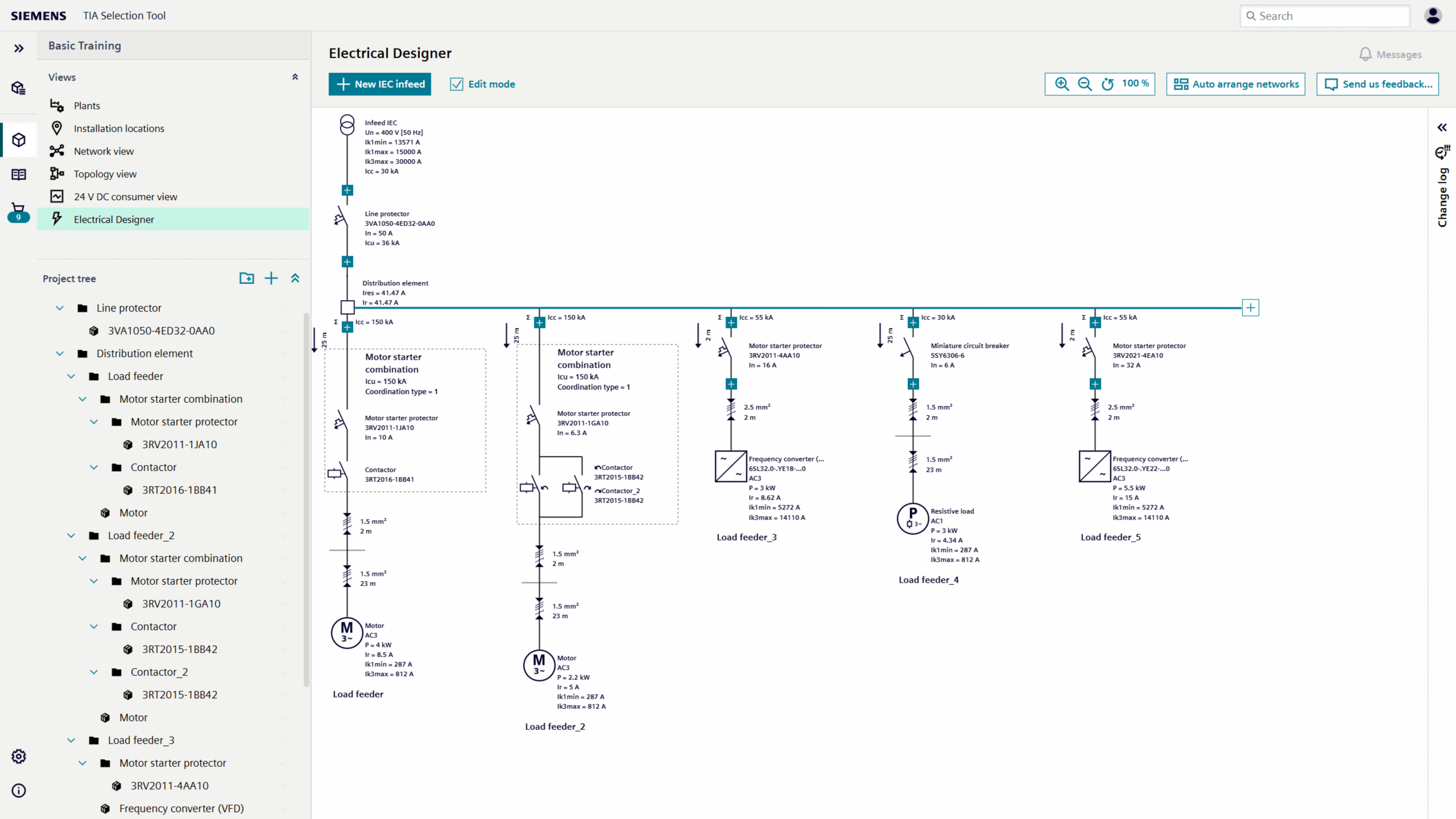Click the info icon at sidebar bottom
The image size is (1456, 819).
[x=19, y=791]
